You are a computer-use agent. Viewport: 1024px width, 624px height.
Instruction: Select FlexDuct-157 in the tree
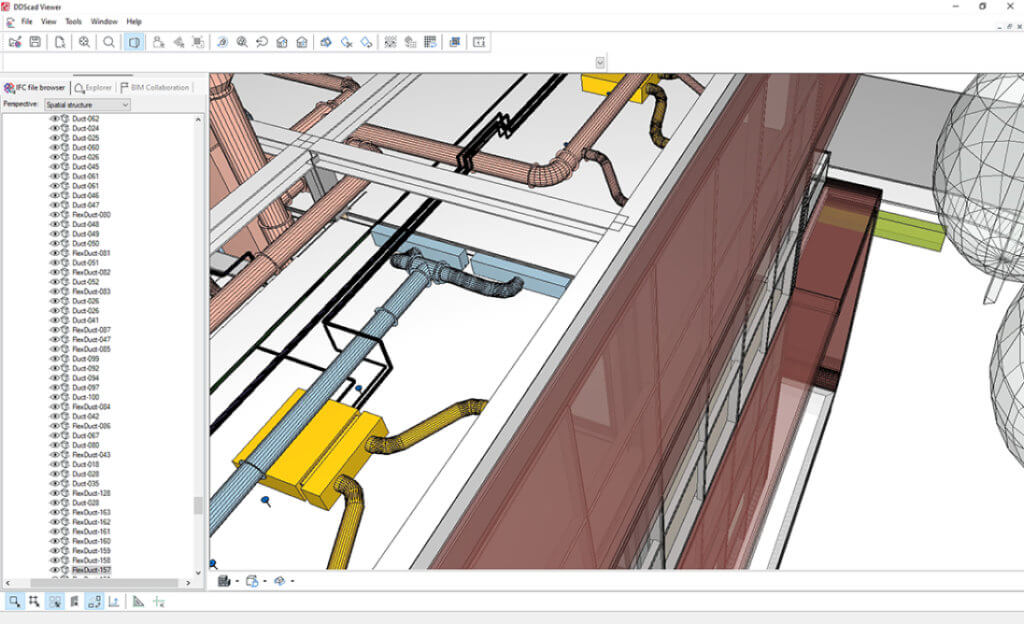pos(91,570)
